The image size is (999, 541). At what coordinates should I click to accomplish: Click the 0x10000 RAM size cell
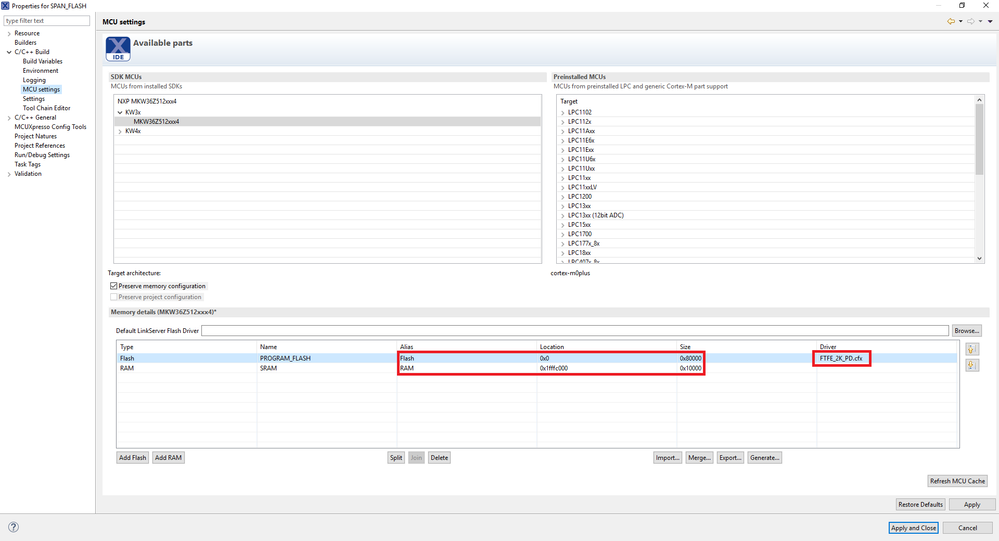pos(690,368)
